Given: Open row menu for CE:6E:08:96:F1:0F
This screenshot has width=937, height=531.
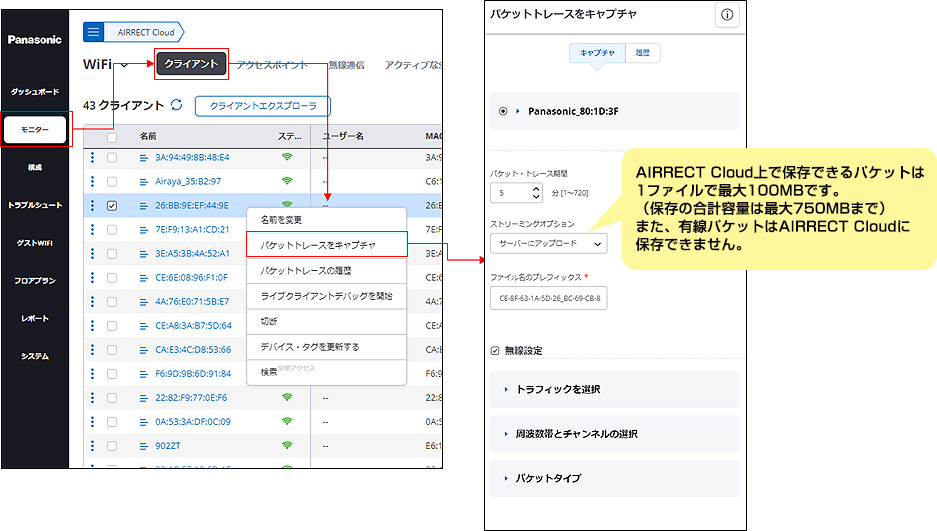Looking at the screenshot, I should pos(92,277).
